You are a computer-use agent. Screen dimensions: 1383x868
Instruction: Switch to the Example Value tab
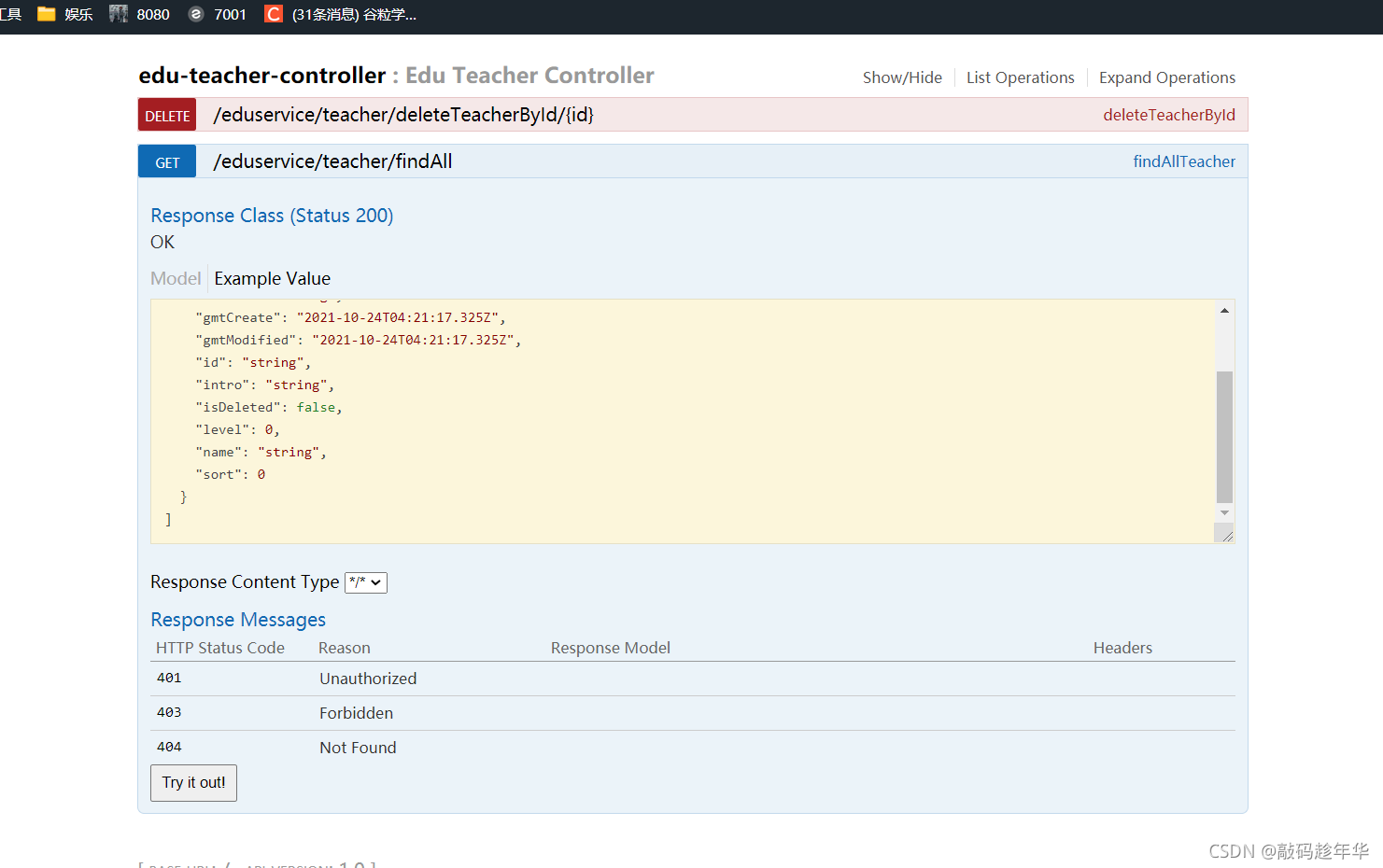click(272, 278)
